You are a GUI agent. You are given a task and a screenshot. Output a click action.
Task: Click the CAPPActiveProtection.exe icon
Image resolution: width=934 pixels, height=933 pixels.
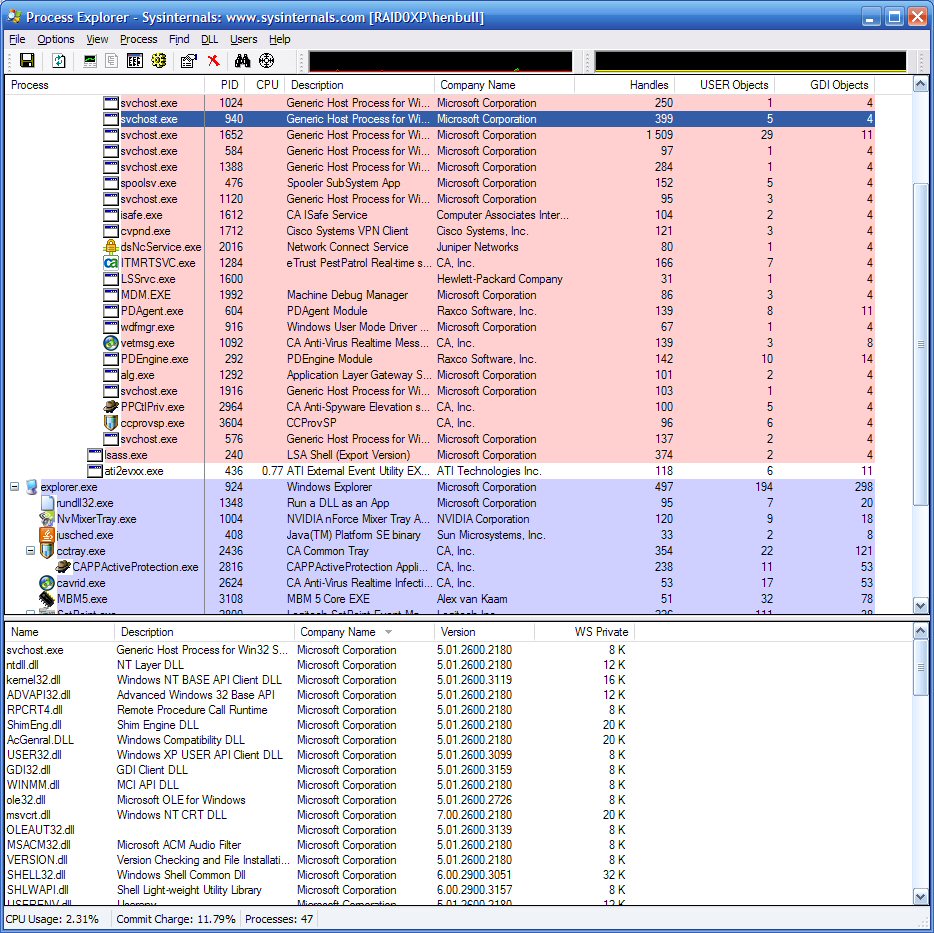pyautogui.click(x=63, y=567)
